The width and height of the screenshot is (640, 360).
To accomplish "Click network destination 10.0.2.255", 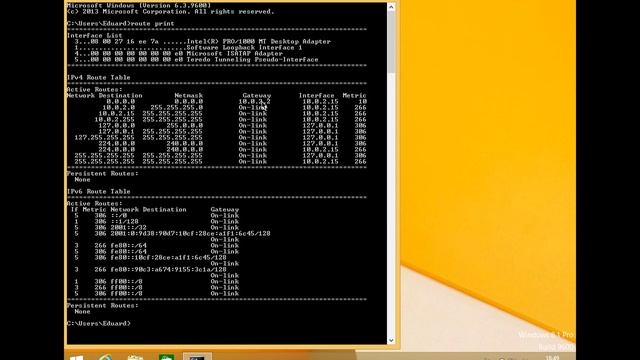I will click(x=114, y=120).
